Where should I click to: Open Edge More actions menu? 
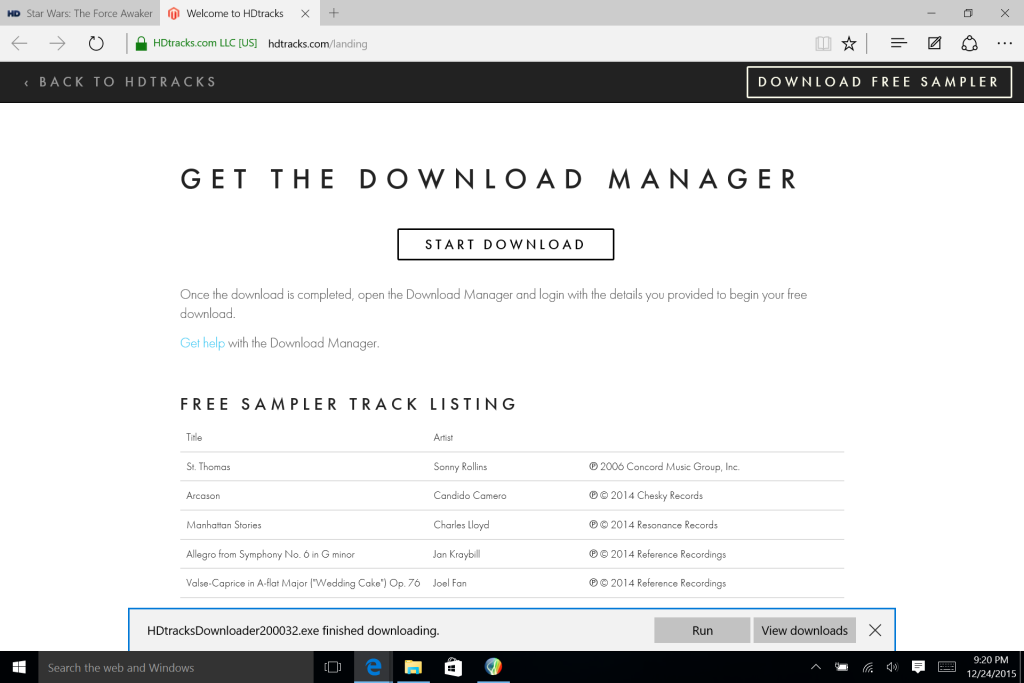point(1004,44)
